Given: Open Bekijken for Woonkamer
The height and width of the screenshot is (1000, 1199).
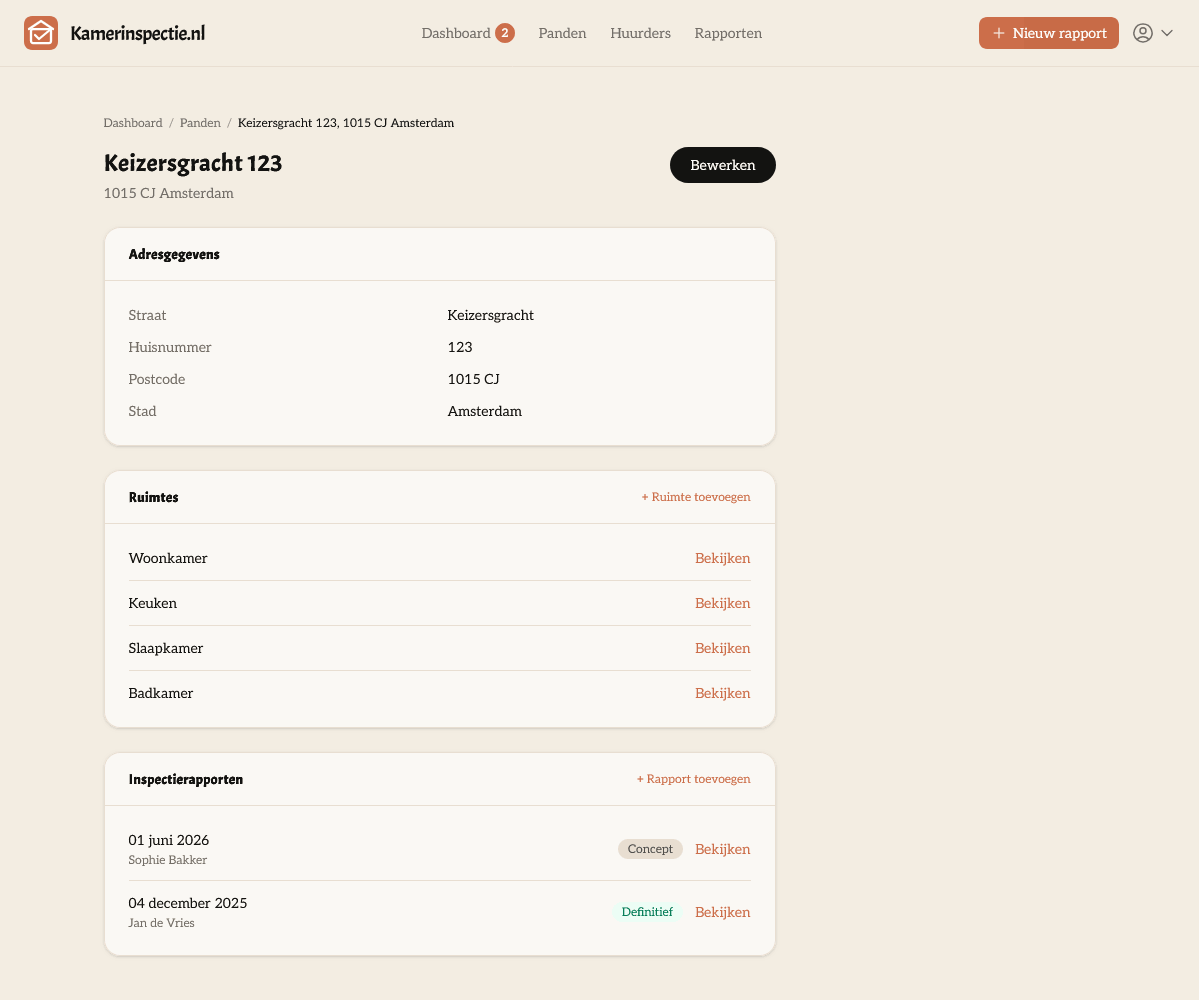Looking at the screenshot, I should 723,558.
